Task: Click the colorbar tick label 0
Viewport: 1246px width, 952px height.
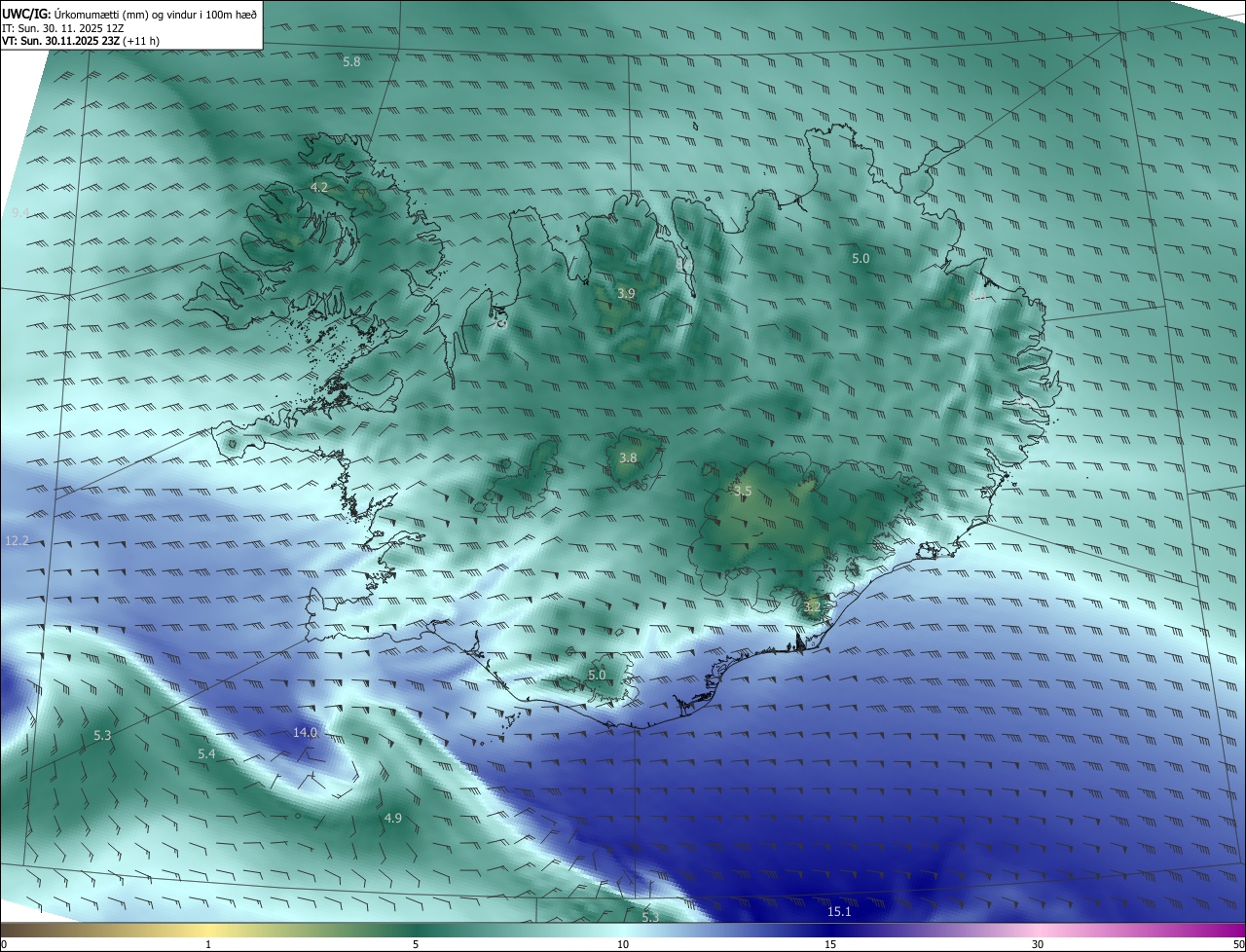Action: [4, 944]
